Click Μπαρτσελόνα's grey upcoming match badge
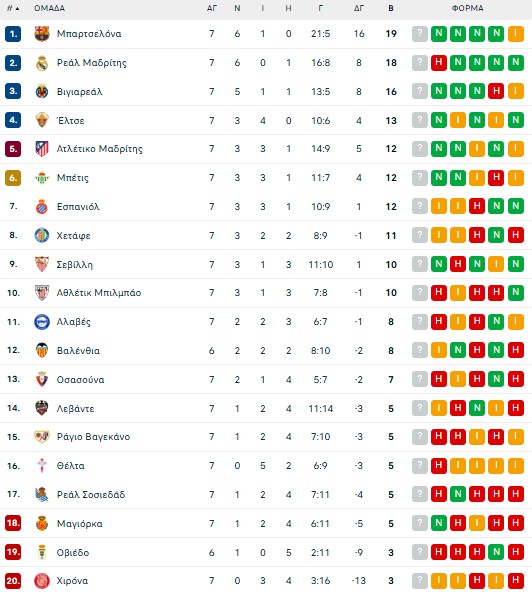532x594 pixels. [419, 34]
